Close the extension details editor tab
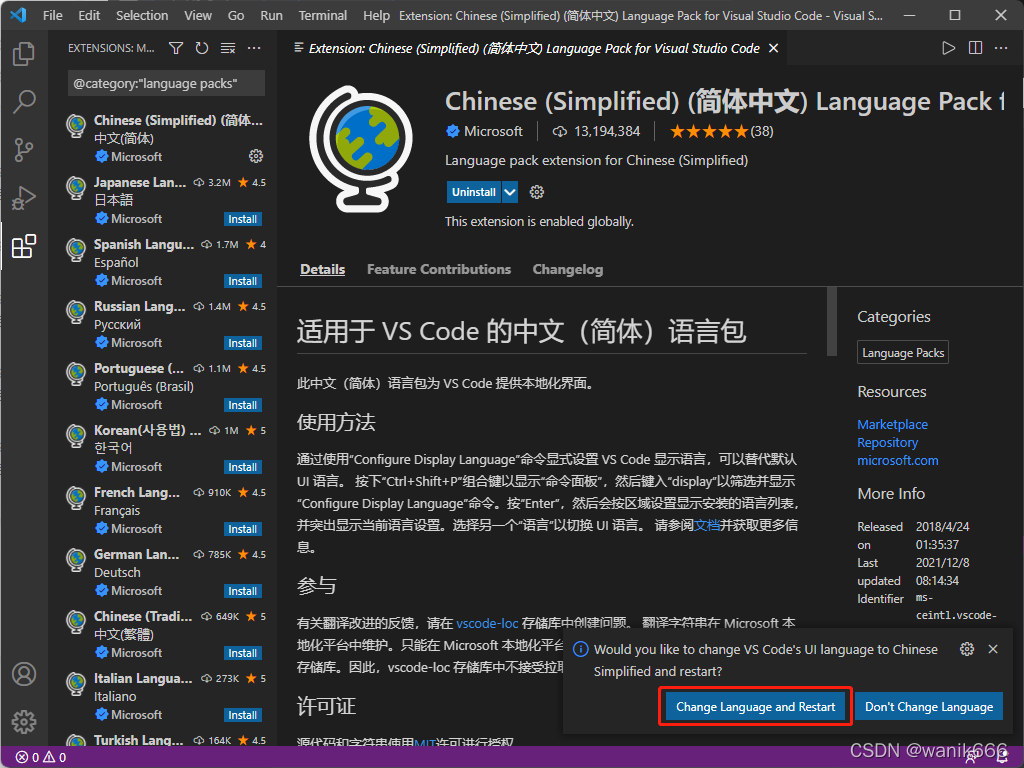Viewport: 1024px width, 768px height. pyautogui.click(x=773, y=48)
